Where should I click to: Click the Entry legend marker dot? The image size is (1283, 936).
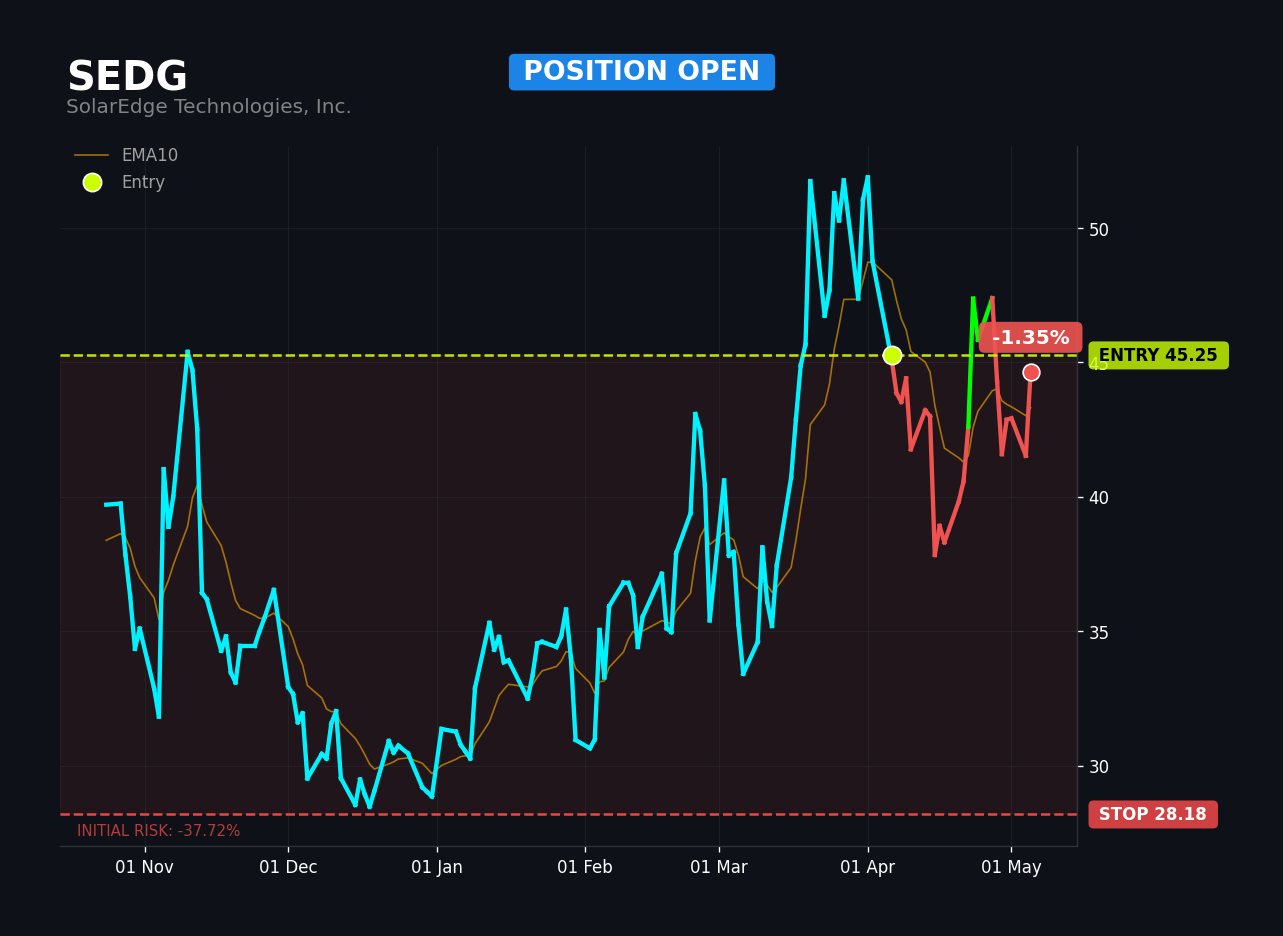[92, 183]
